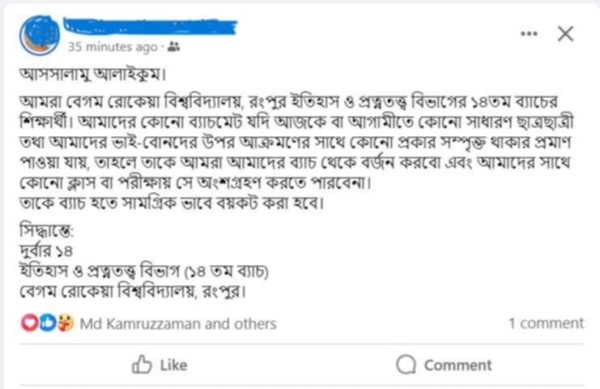Click the care emoji reaction icon
The width and height of the screenshot is (600, 389).
[x=65, y=322]
